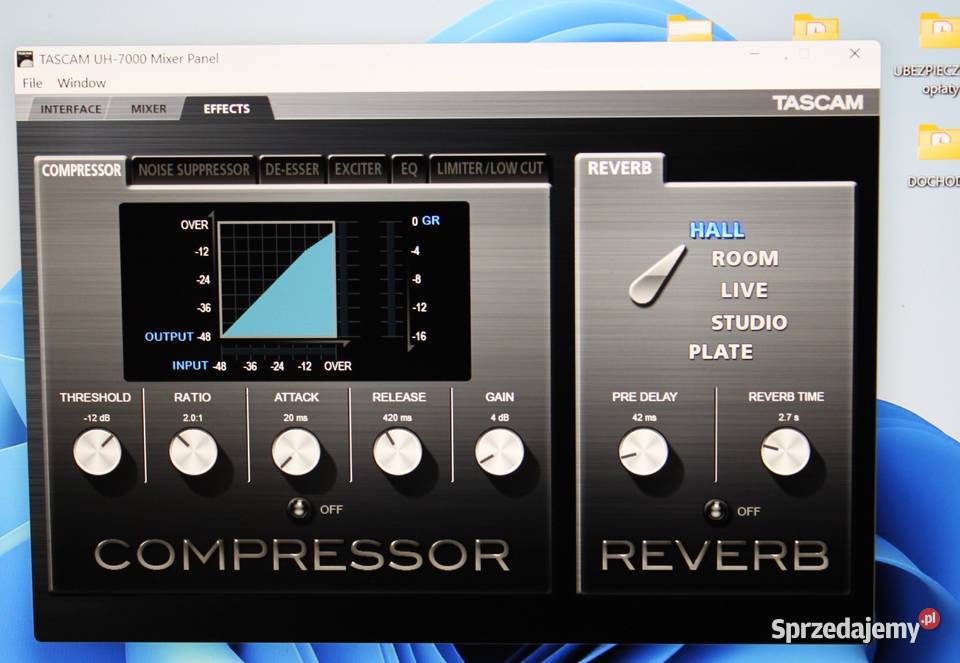The height and width of the screenshot is (663, 960).
Task: Toggle the compressor on/off switch
Action: coord(299,509)
